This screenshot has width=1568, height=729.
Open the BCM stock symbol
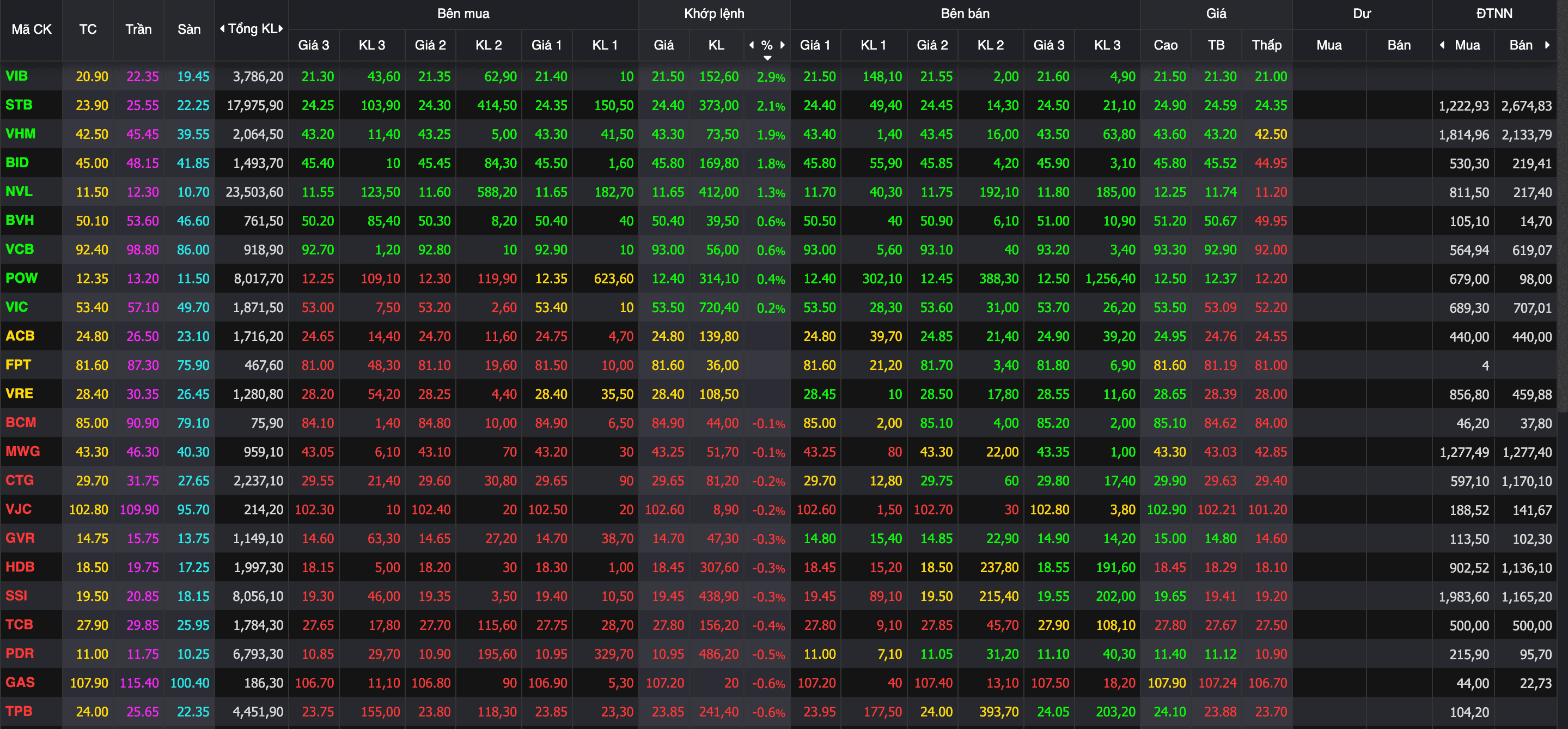pyautogui.click(x=20, y=422)
